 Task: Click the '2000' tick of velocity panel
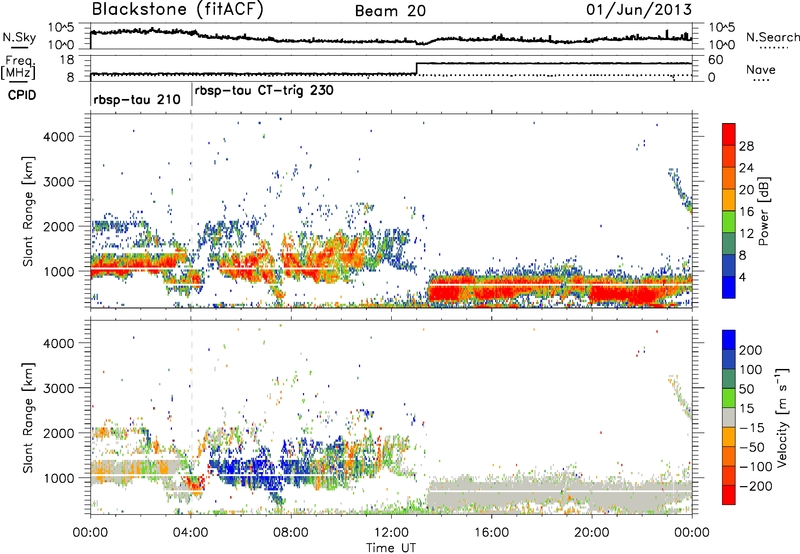tap(59, 433)
